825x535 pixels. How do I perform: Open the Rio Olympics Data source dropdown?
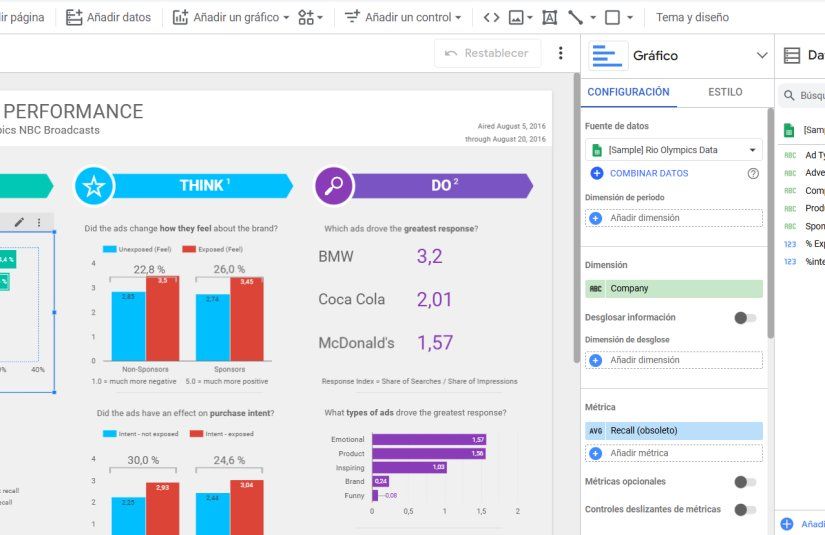tap(673, 150)
